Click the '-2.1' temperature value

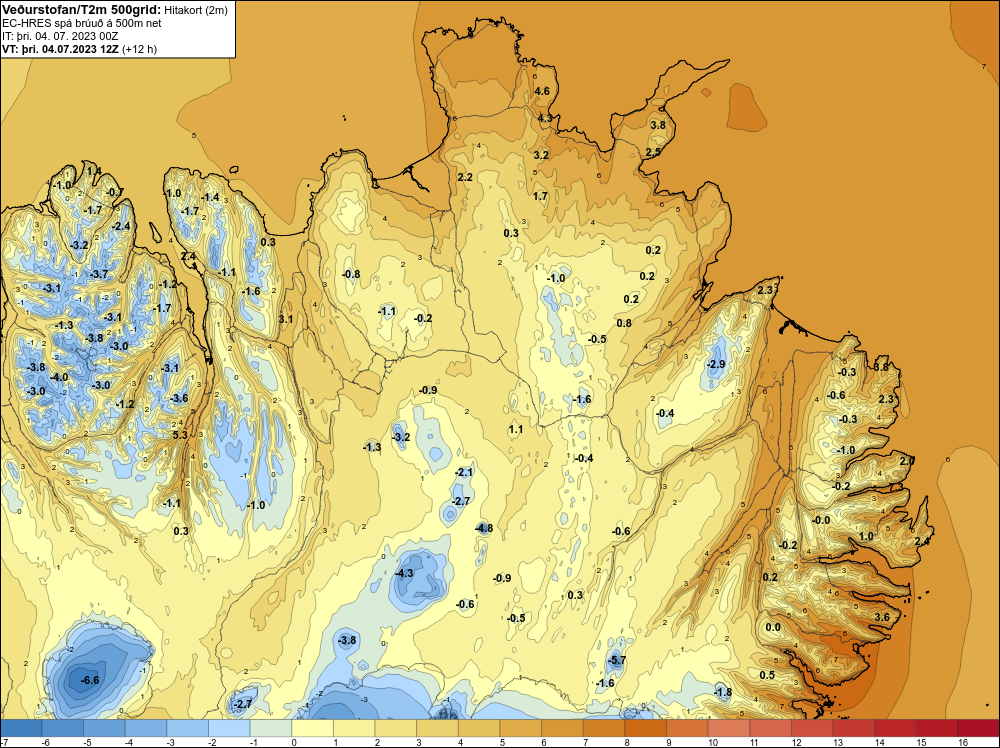point(464,473)
